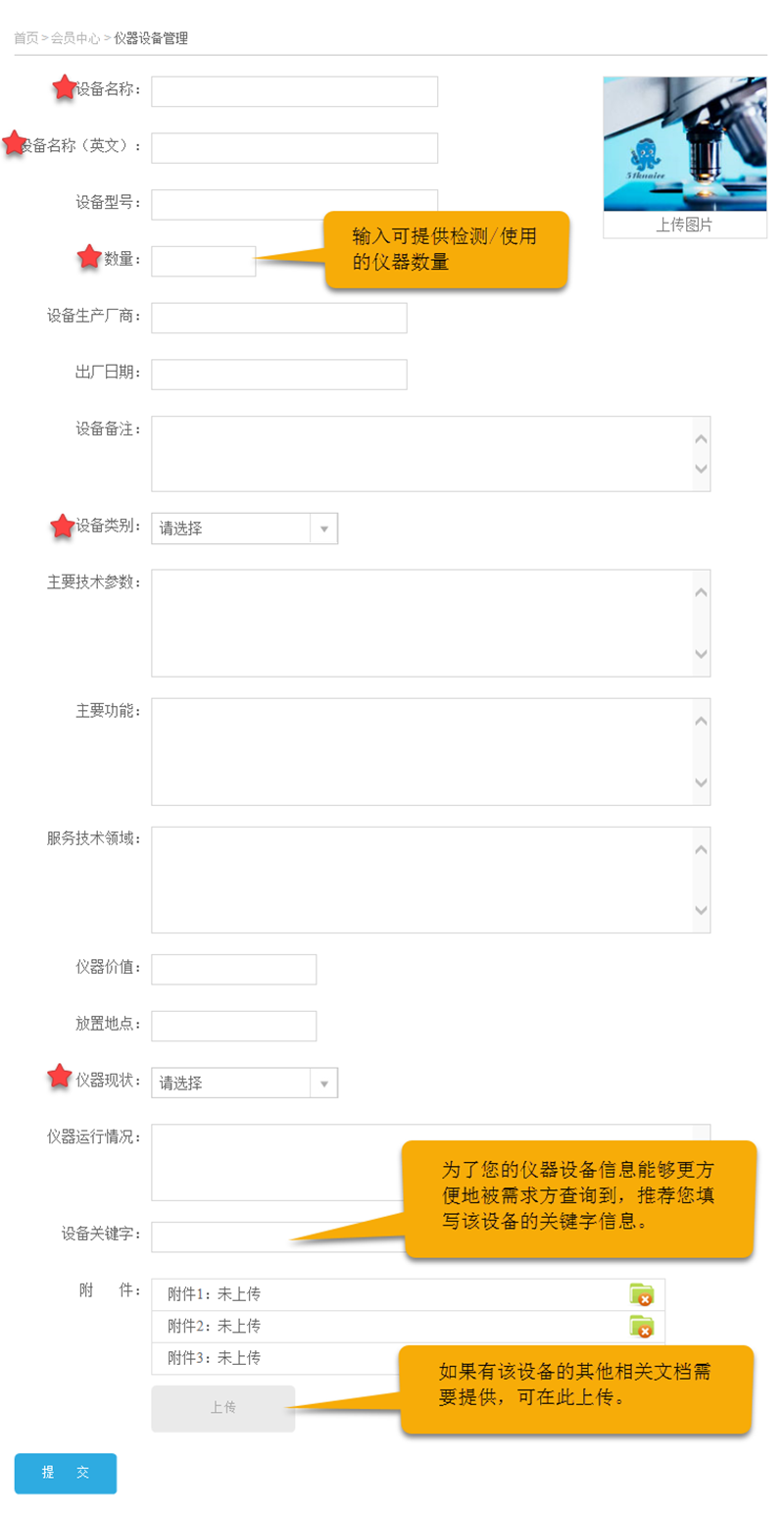Screen dimensions: 784x1513
Task: Focus the 设备名称 input field
Action: [294, 91]
